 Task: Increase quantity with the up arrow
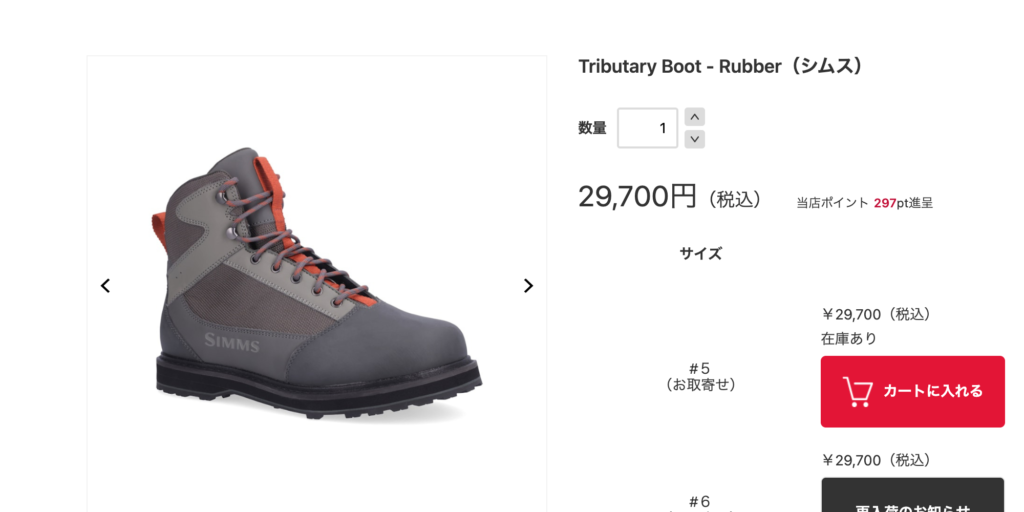pyautogui.click(x=695, y=117)
